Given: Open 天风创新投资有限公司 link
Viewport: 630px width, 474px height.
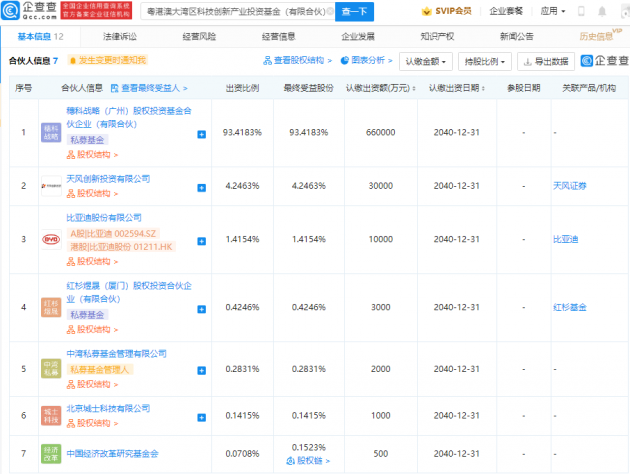Looking at the screenshot, I should 108,179.
